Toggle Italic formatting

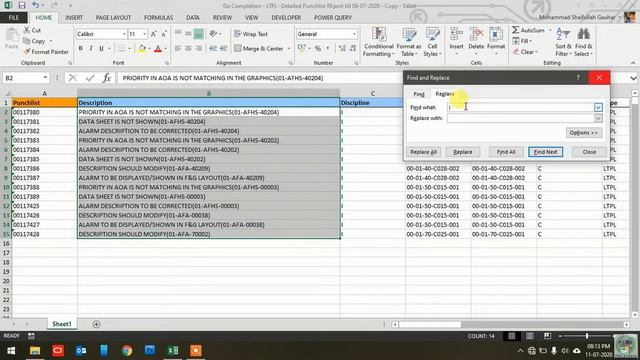click(91, 49)
